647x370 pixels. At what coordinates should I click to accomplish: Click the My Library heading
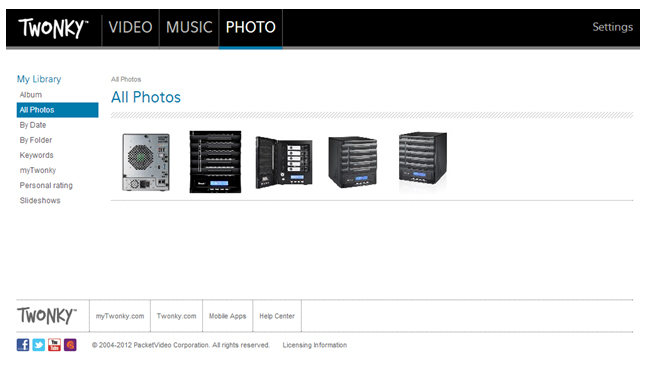coord(39,79)
